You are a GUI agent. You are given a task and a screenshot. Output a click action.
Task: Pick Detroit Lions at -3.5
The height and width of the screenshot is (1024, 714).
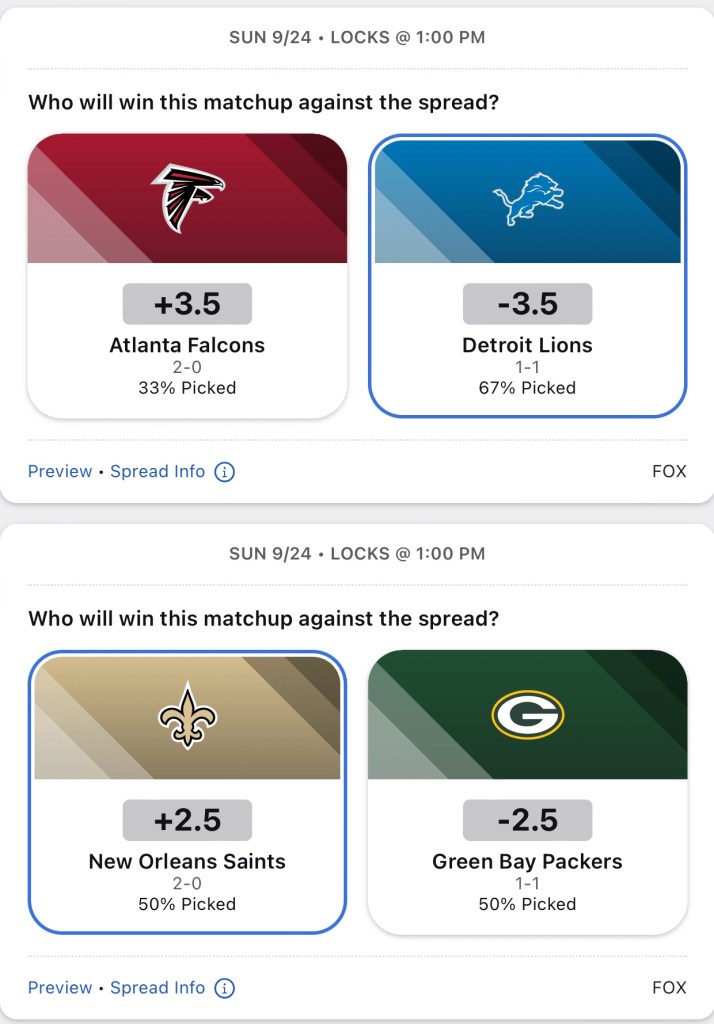point(527,345)
